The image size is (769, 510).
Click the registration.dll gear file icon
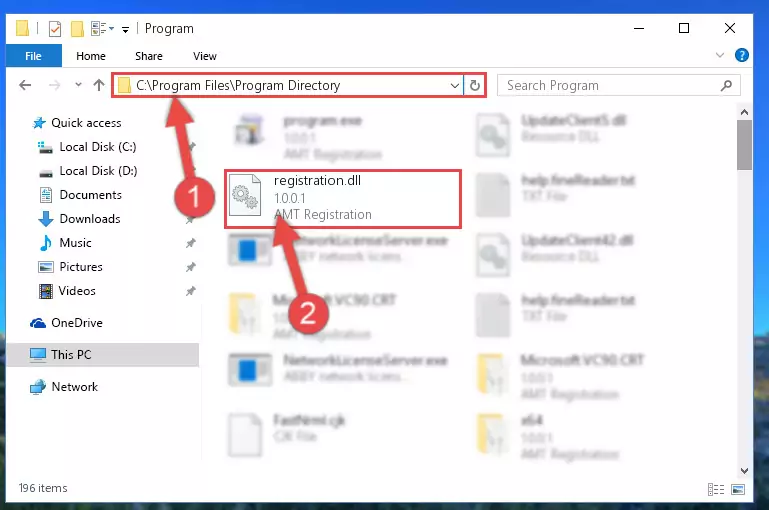(245, 195)
